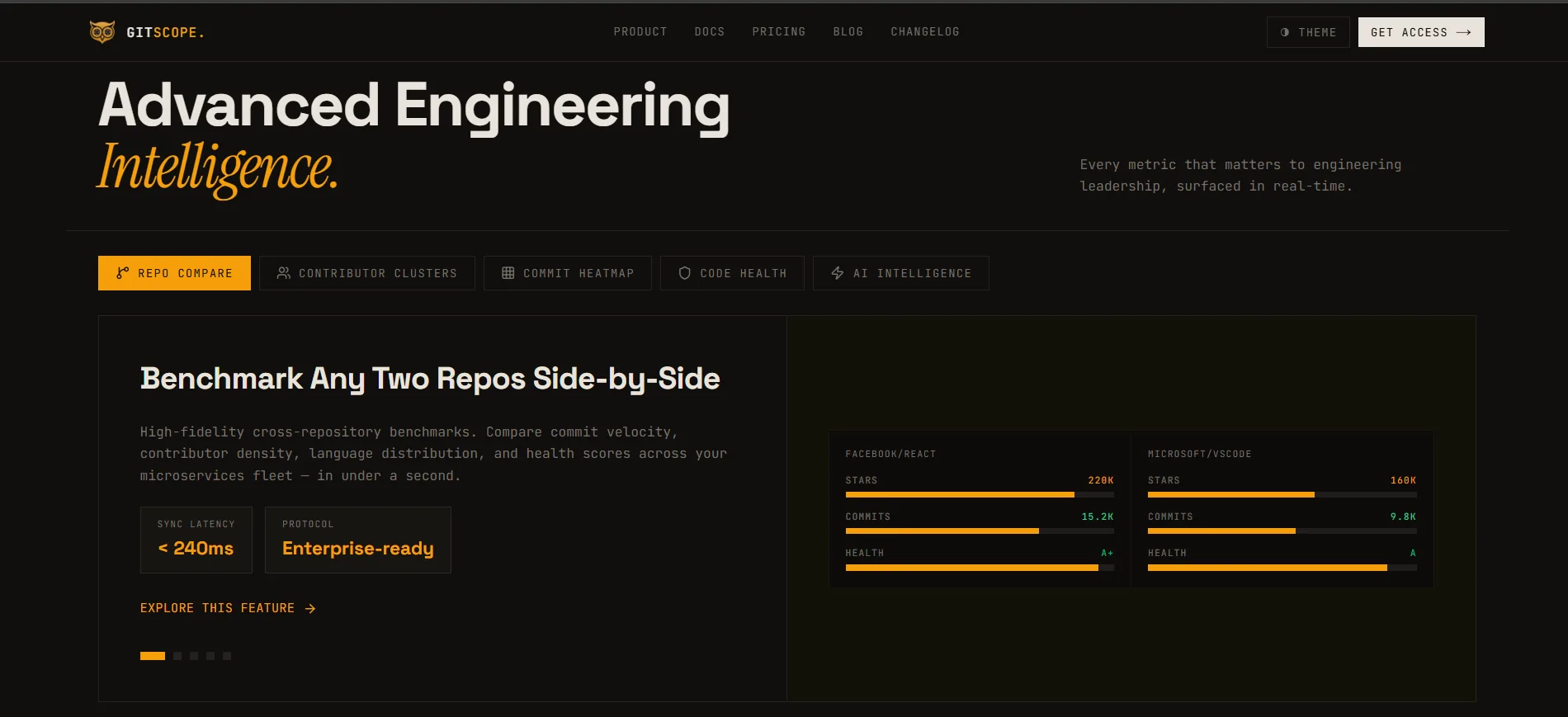Switch to the Contributor Clusters tab
The image size is (1568, 717).
[x=367, y=273]
